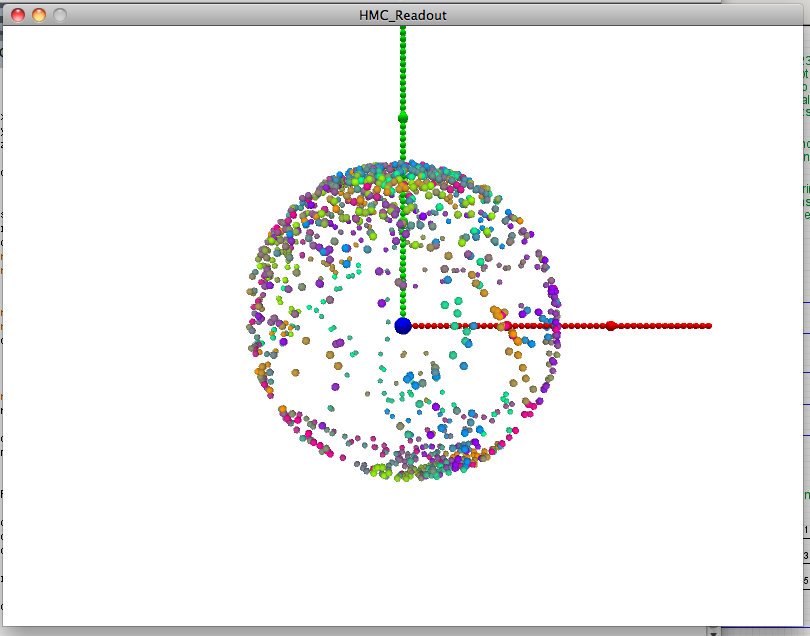This screenshot has height=636, width=810.
Task: Close the HMC_Readout window
Action: (18, 15)
